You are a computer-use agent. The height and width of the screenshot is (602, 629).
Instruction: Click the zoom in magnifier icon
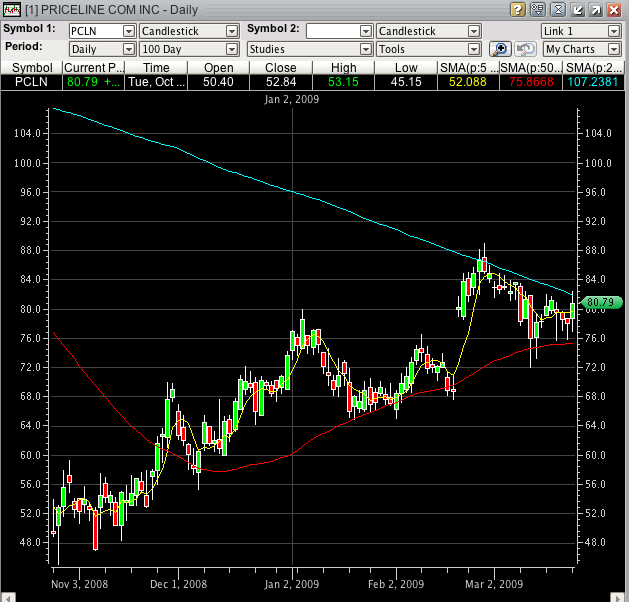(x=501, y=48)
